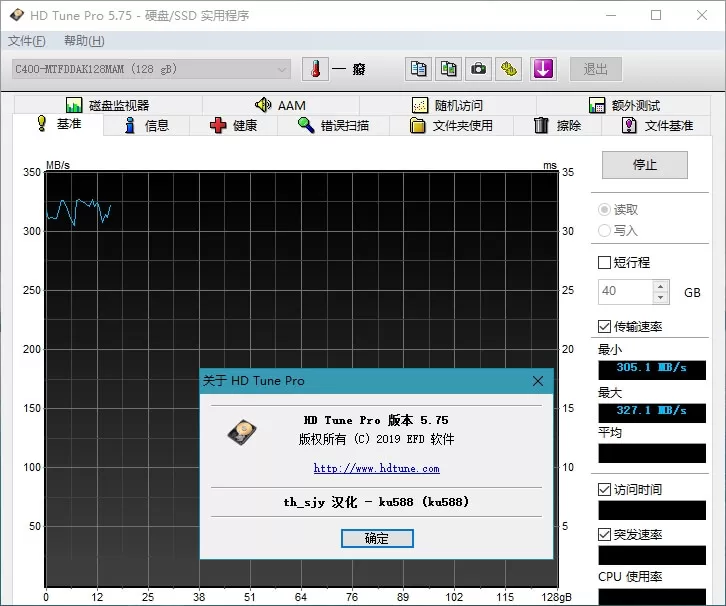Click the hard drive icon in About dialog

(x=242, y=432)
